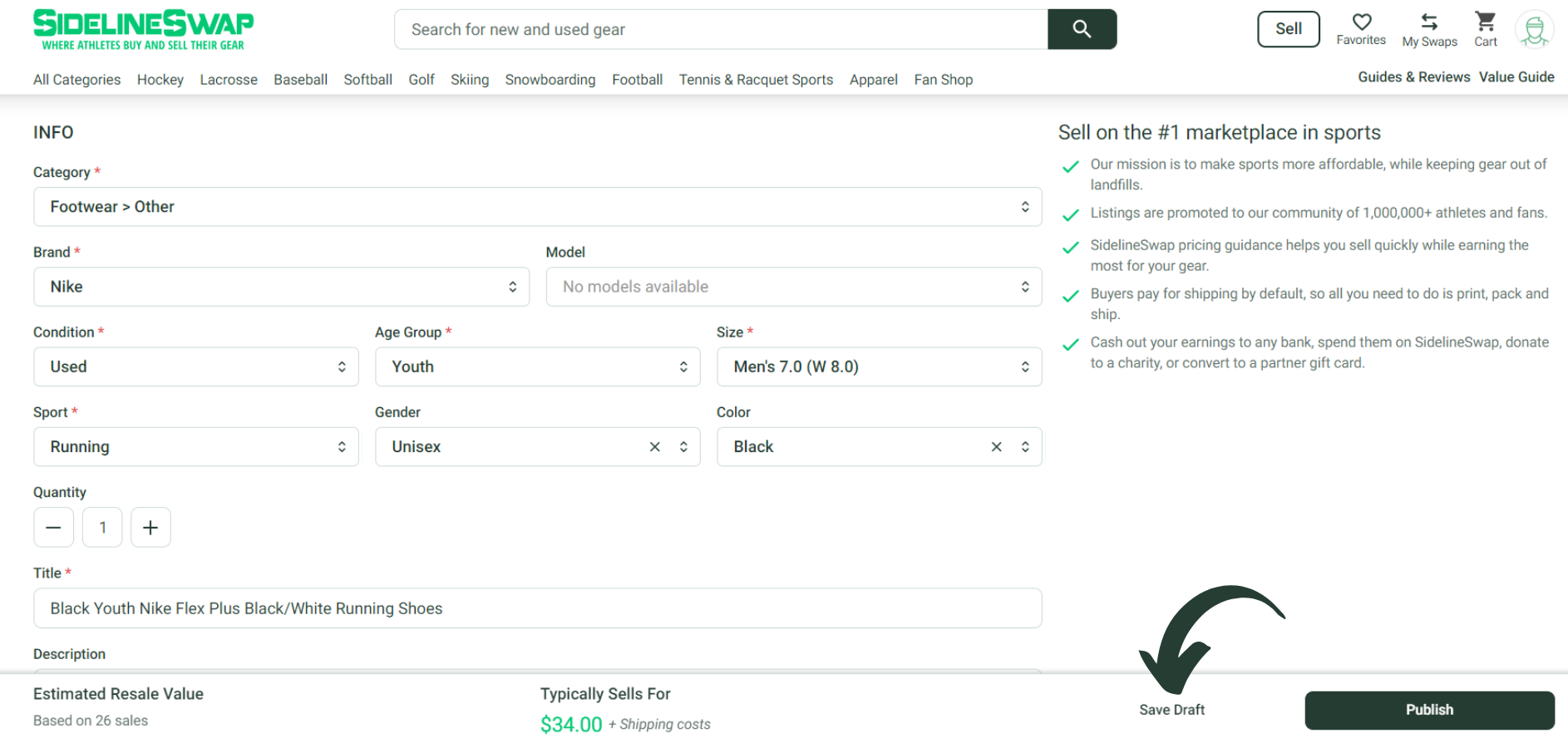Open Value Guide link
Image resolution: width=1568 pixels, height=738 pixels.
1516,76
